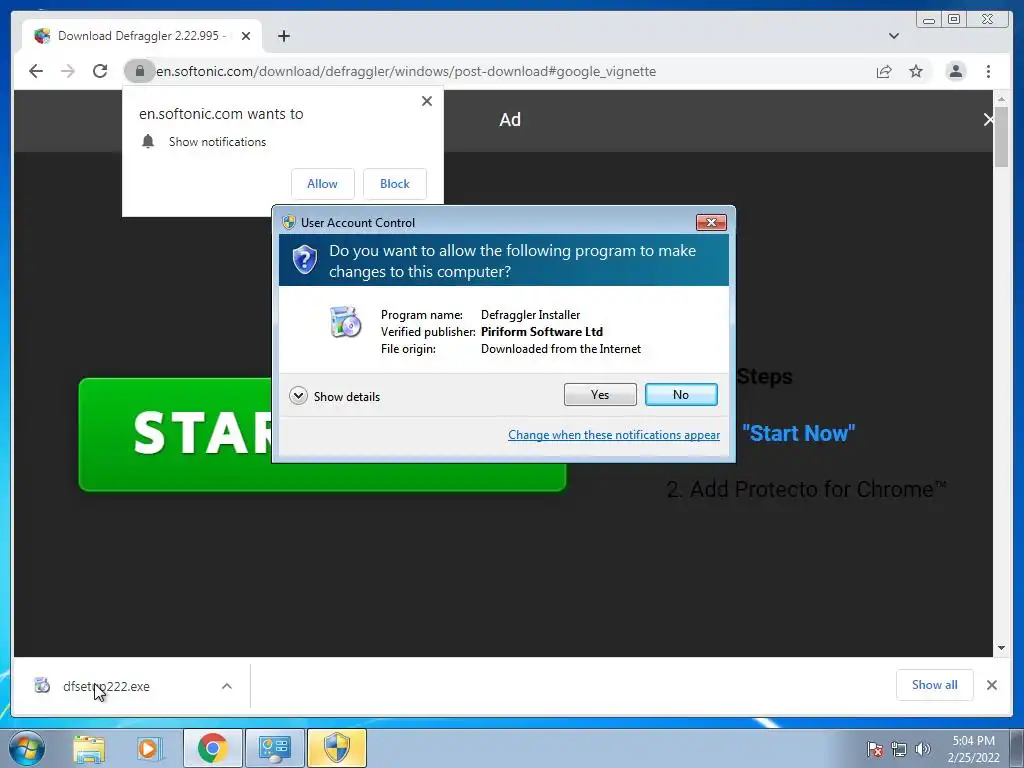Dismiss the notification permission popup
1024x768 pixels.
426,101
